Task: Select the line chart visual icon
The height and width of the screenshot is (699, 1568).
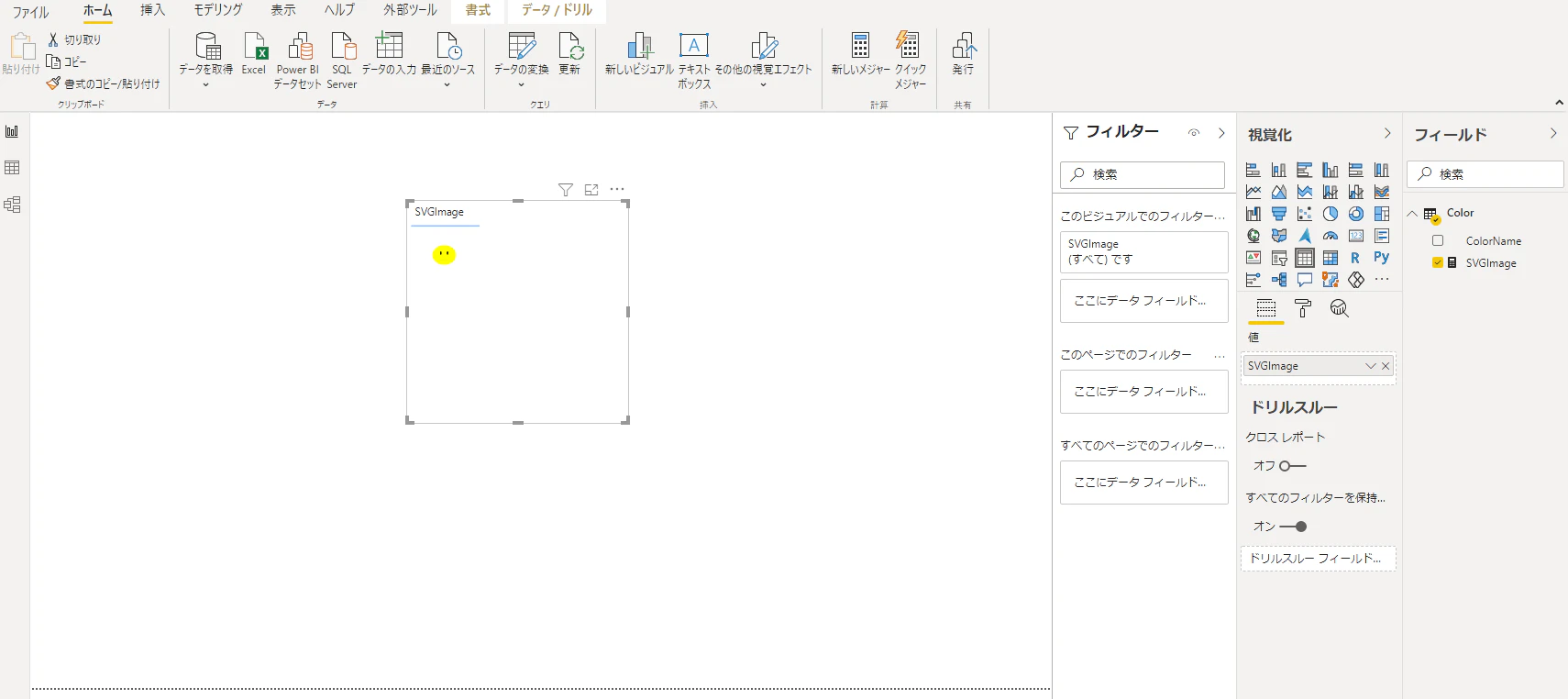Action: click(x=1253, y=192)
